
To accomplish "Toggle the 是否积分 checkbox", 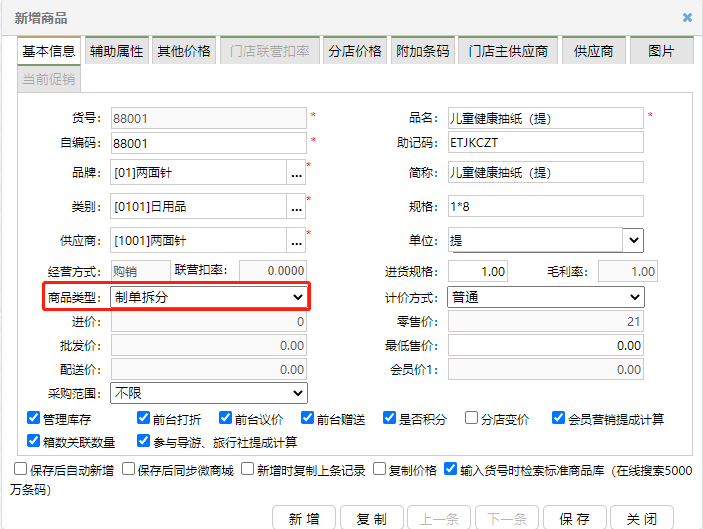I will tap(389, 418).
